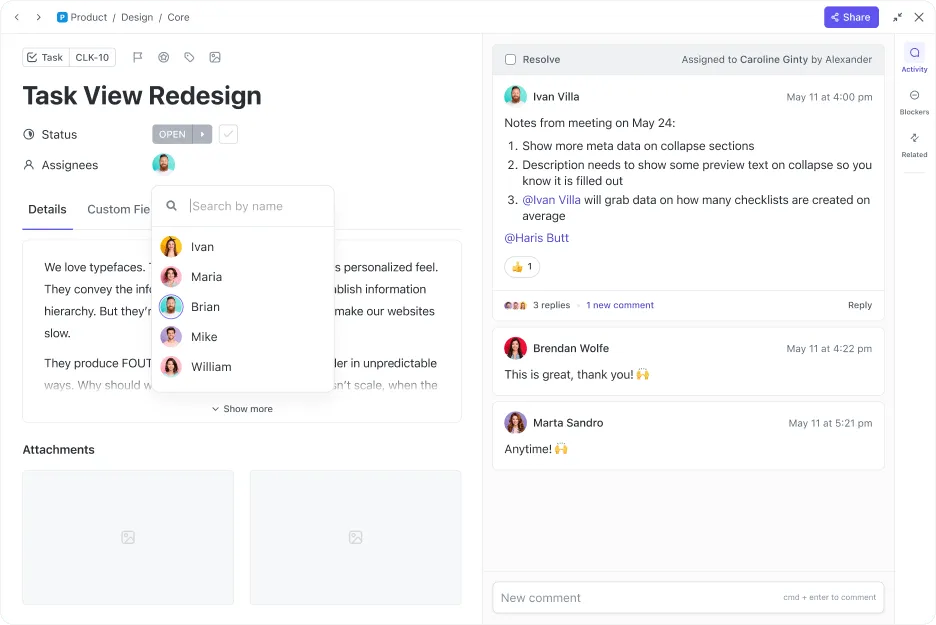Switch to the Details tab
The image size is (936, 625).
click(47, 210)
